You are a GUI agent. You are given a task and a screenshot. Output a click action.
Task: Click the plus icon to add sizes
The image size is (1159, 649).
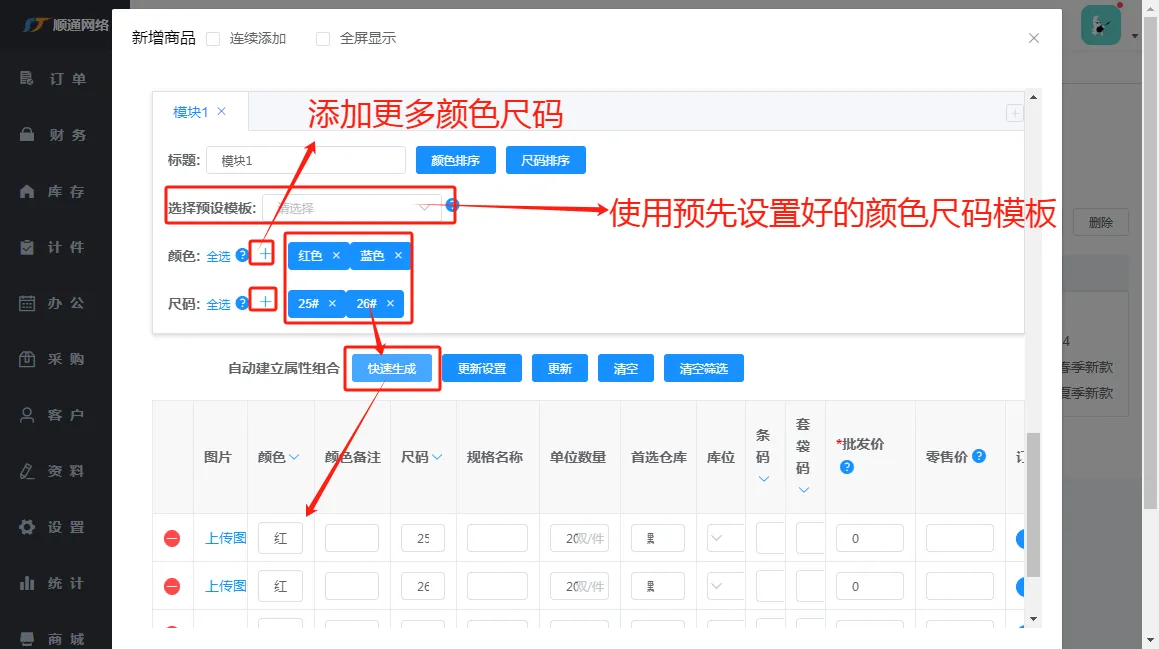click(265, 302)
